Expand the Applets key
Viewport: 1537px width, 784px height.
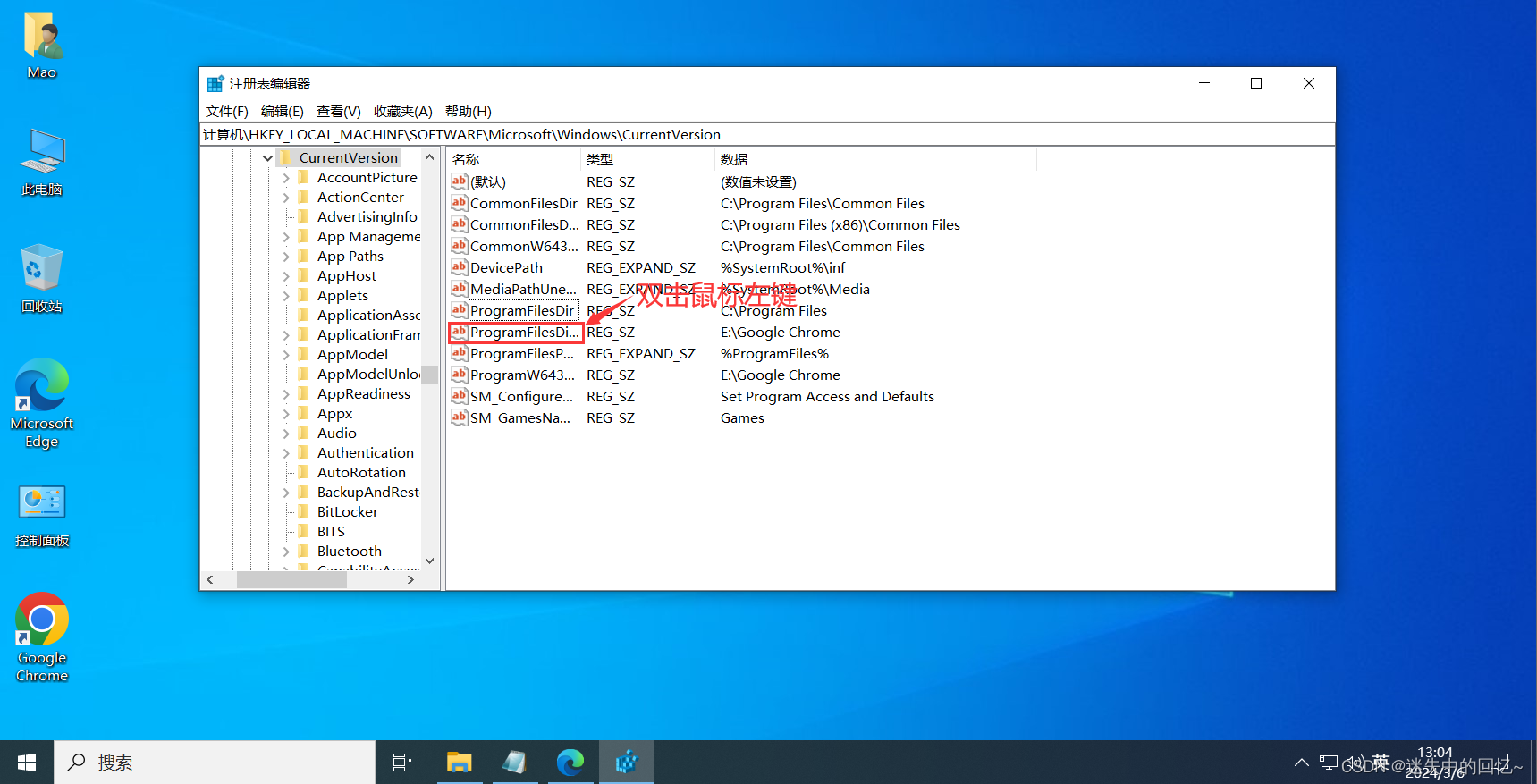click(x=286, y=296)
